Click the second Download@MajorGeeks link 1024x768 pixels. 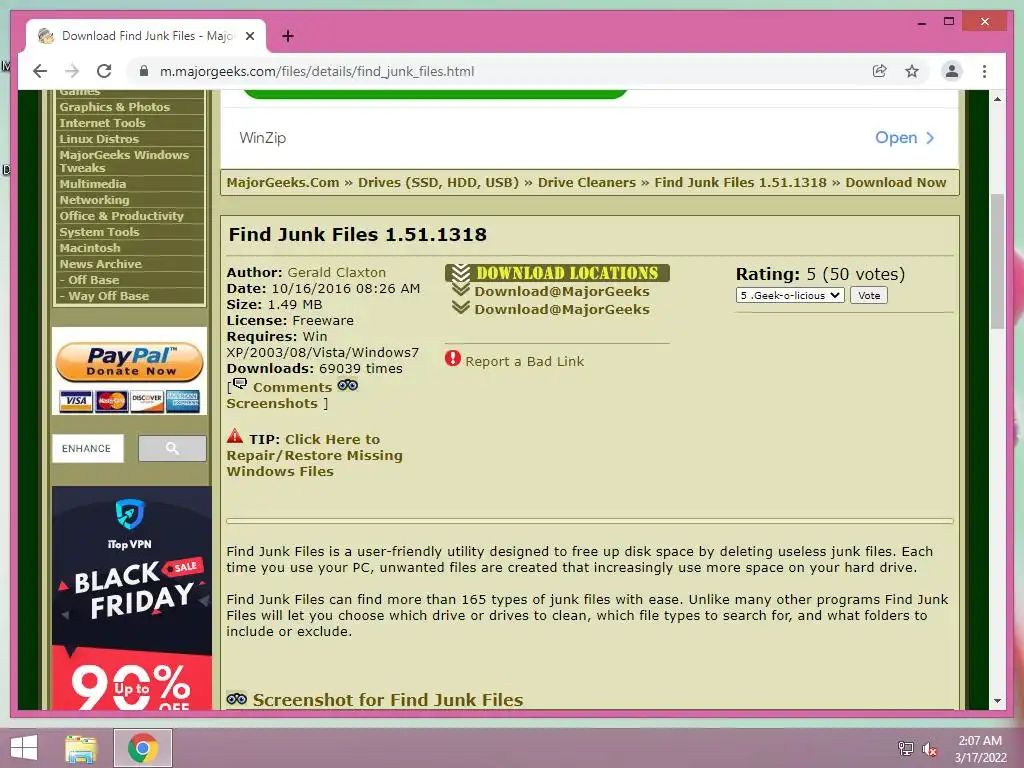click(x=562, y=309)
